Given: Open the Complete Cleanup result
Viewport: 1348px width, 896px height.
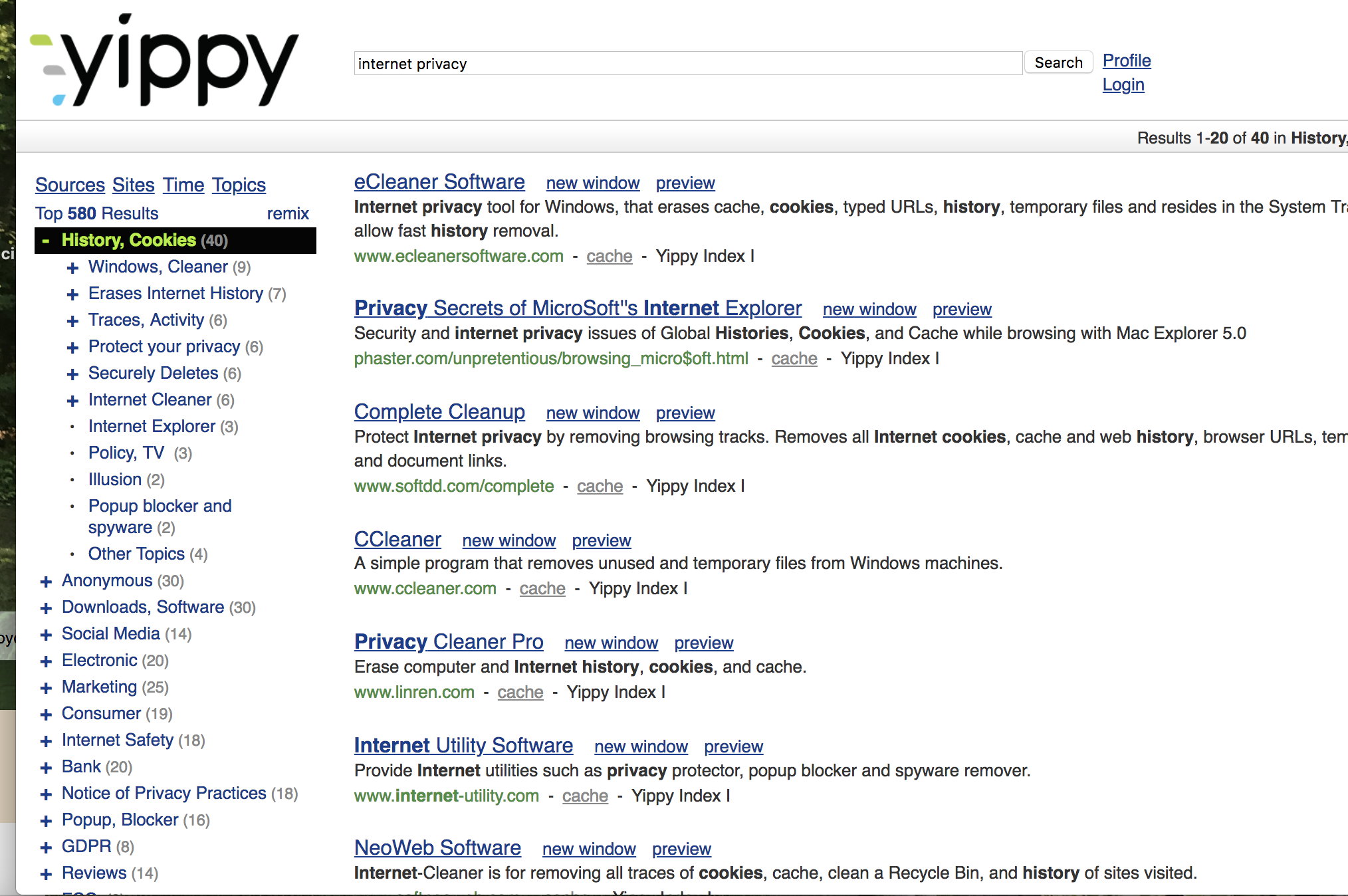Looking at the screenshot, I should tap(439, 411).
